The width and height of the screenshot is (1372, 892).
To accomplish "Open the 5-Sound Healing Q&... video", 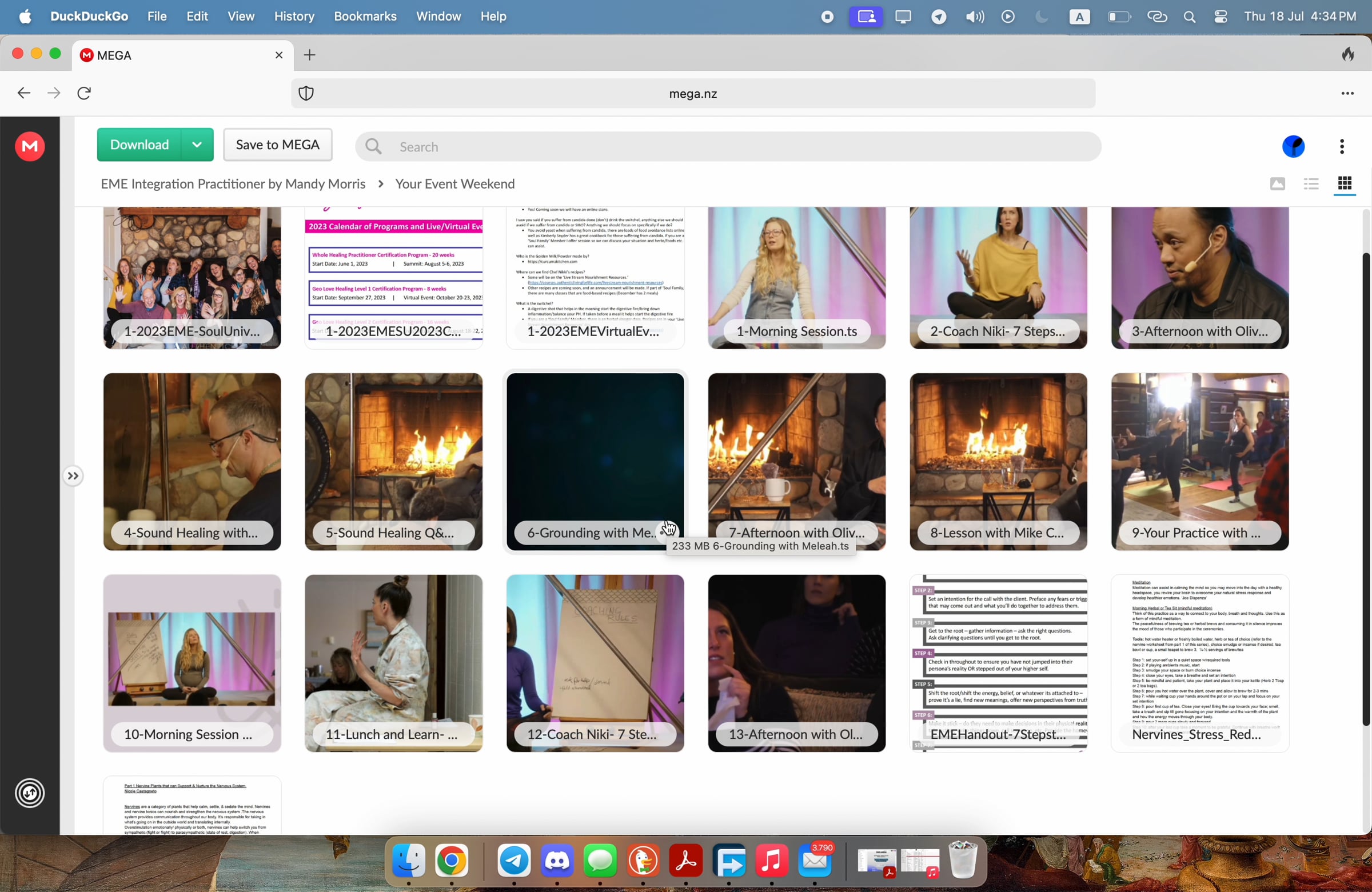I will point(394,462).
